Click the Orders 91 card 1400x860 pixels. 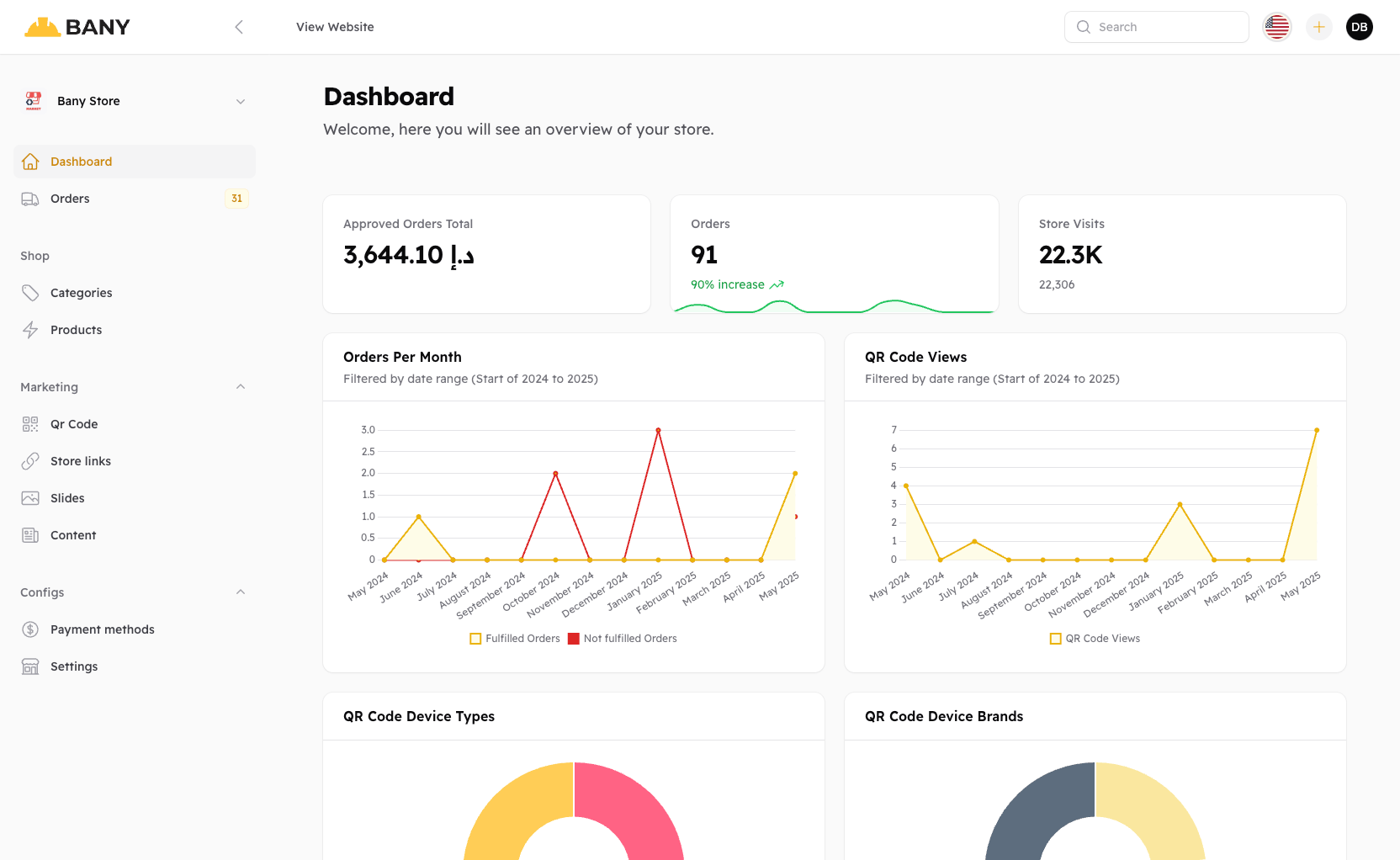(x=835, y=254)
